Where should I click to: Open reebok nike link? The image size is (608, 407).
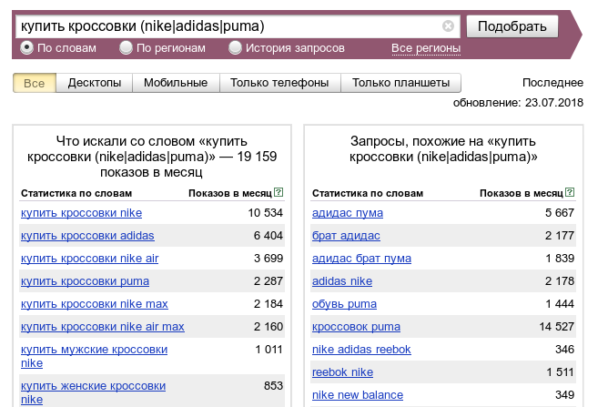coord(342,373)
